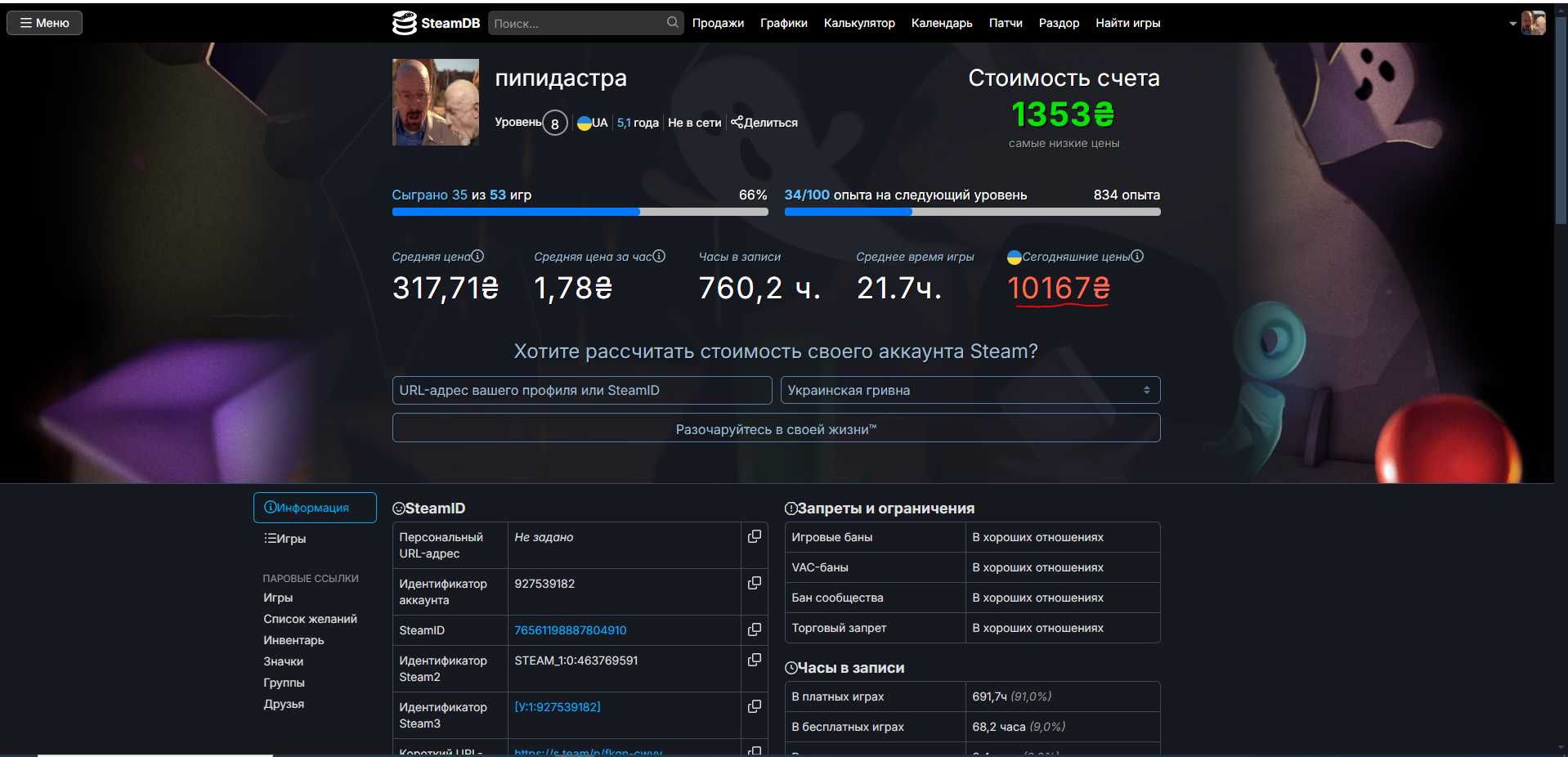Click the Запреты и ограничения heading
1568x757 pixels.
click(880, 508)
